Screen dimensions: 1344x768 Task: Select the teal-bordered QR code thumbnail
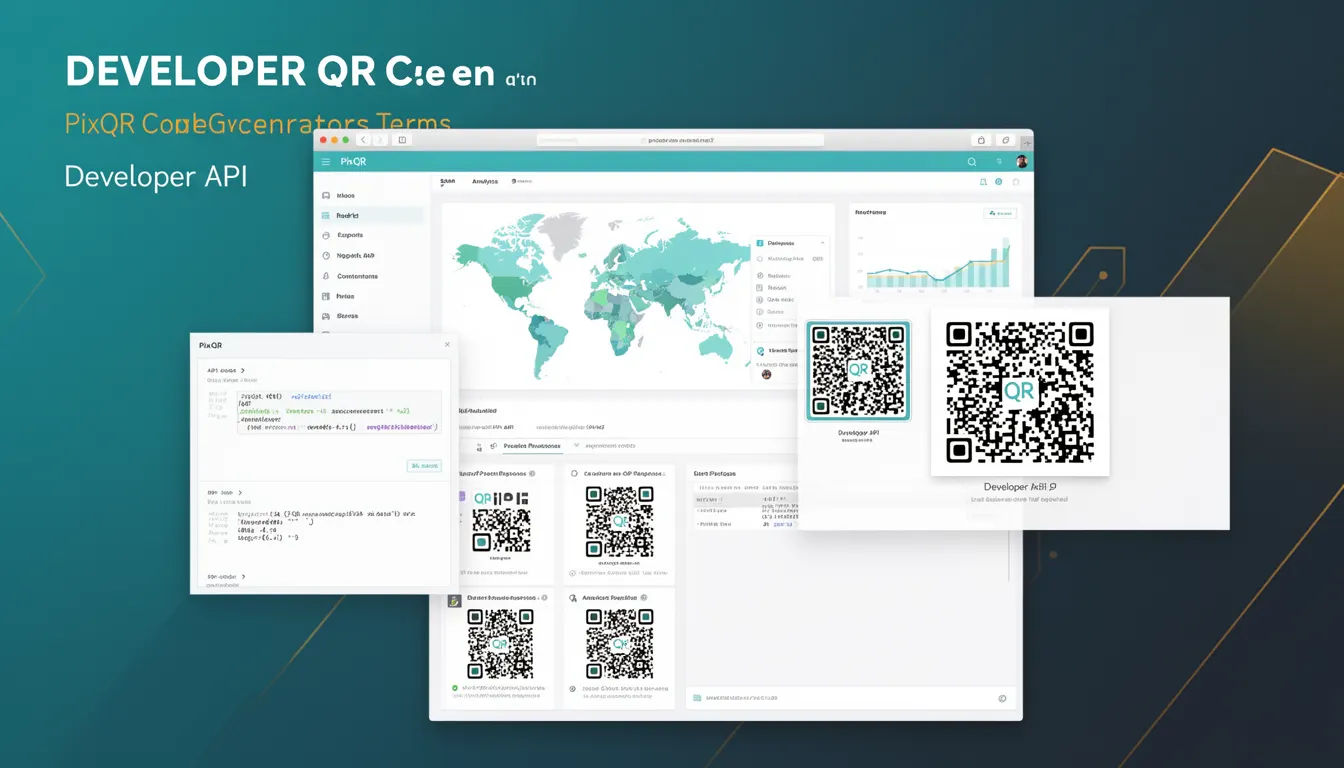pos(858,371)
